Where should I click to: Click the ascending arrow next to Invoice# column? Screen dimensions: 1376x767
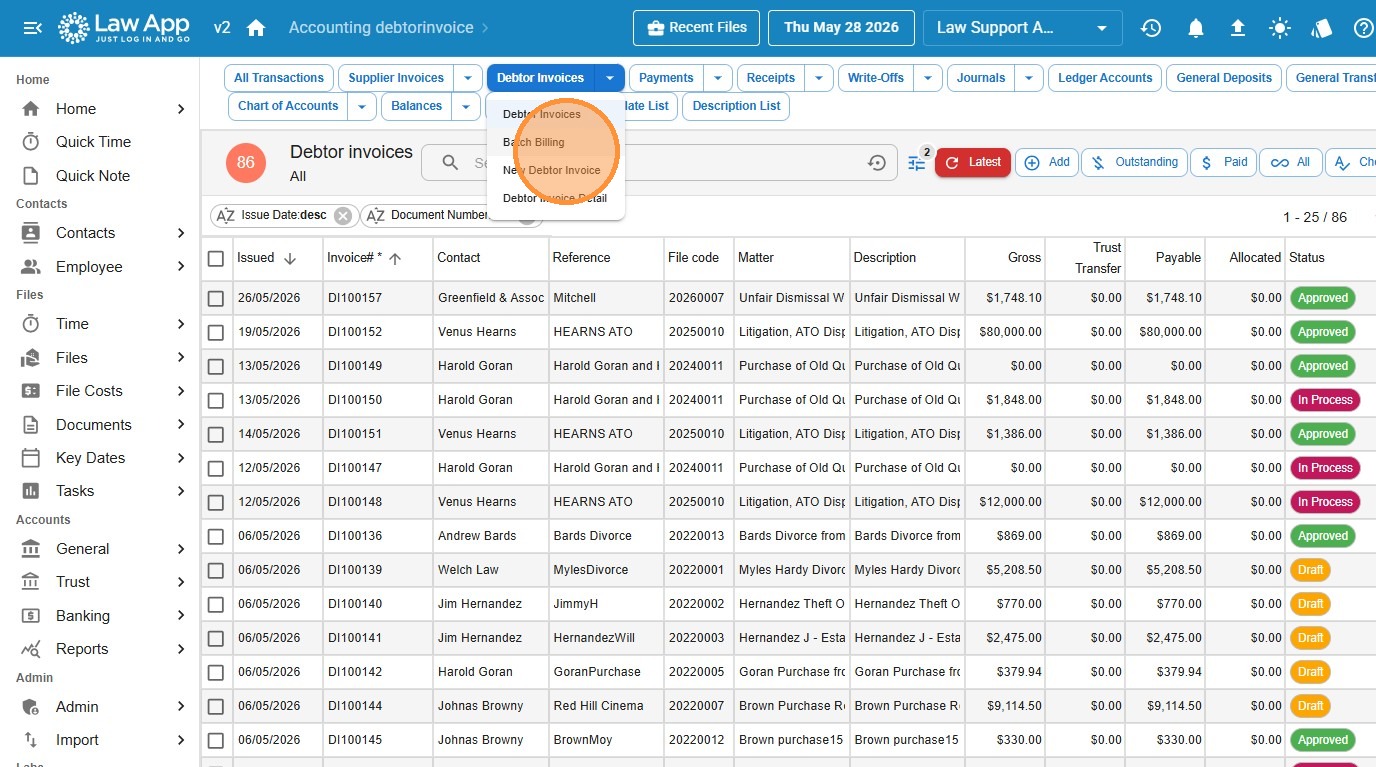click(395, 258)
